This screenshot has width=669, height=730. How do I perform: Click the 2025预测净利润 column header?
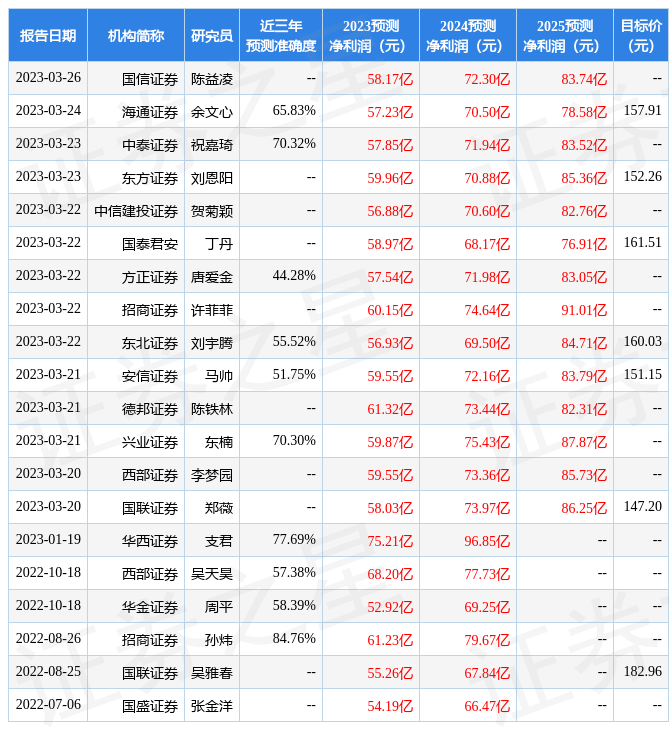(564, 35)
